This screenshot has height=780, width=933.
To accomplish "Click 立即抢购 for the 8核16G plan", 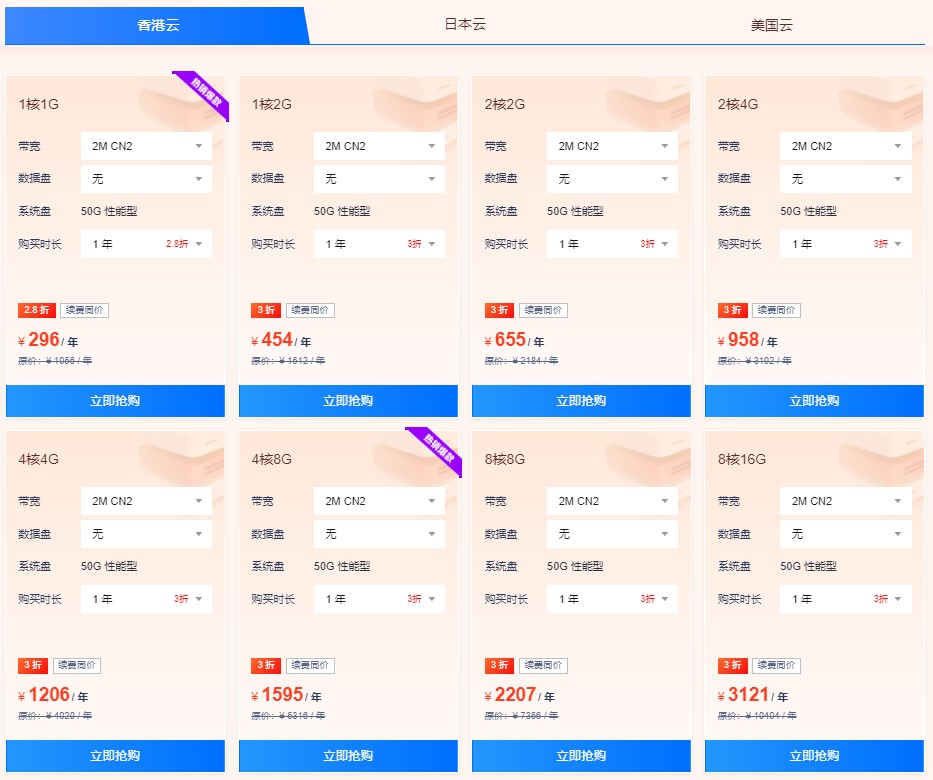I will click(815, 756).
